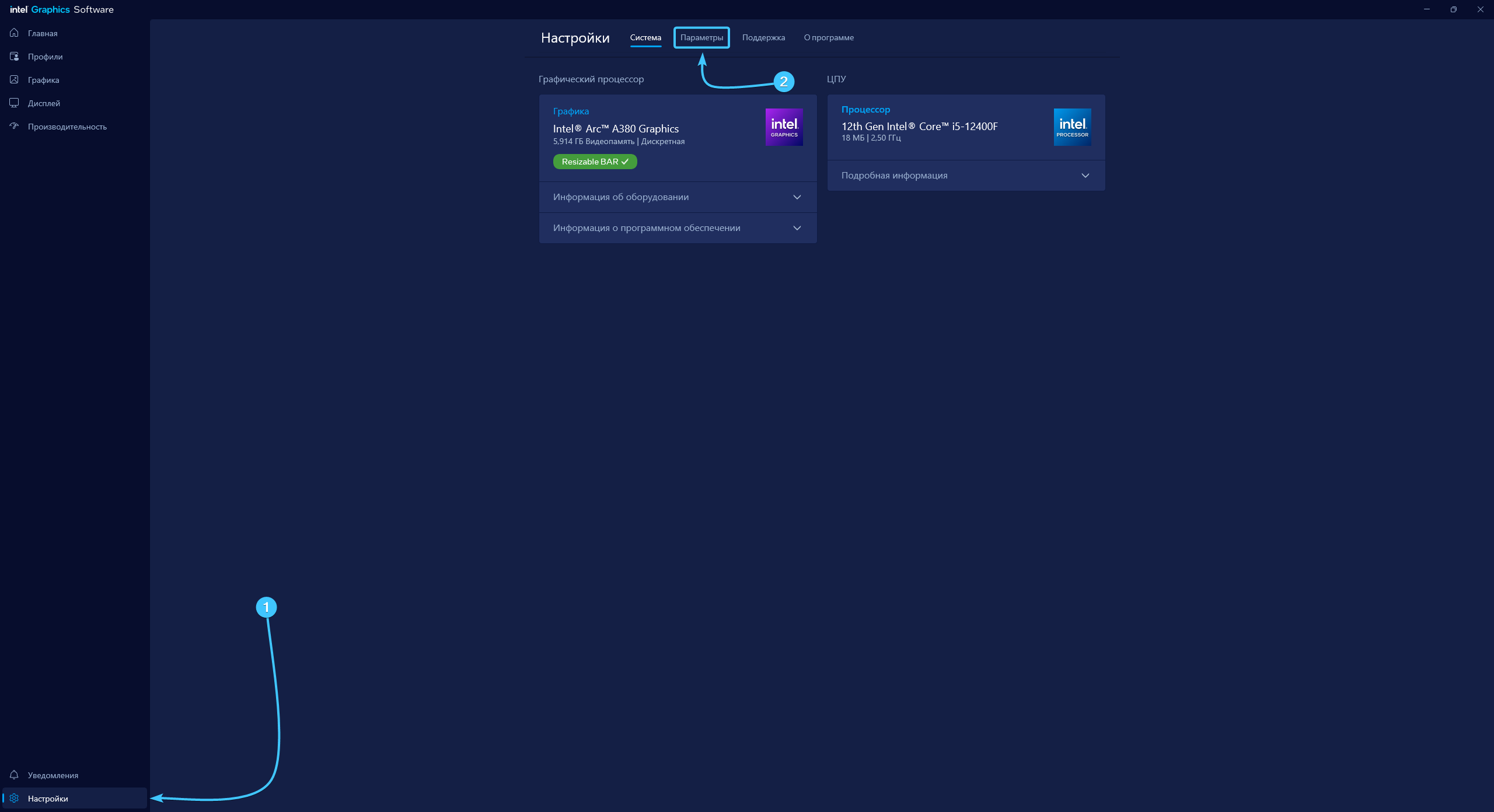1494x812 pixels.
Task: Click the 12th Gen Intel Core i5-12400F text
Action: pos(919,127)
